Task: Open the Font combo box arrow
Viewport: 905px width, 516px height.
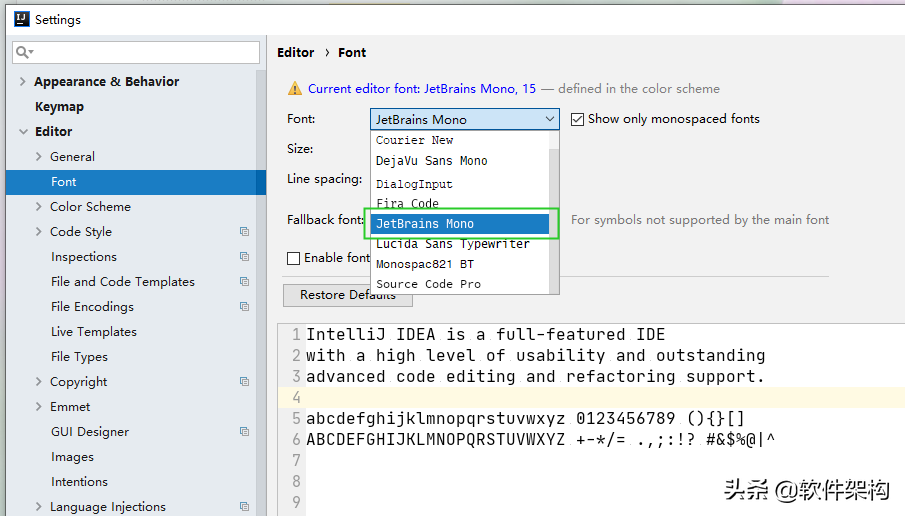Action: [549, 119]
